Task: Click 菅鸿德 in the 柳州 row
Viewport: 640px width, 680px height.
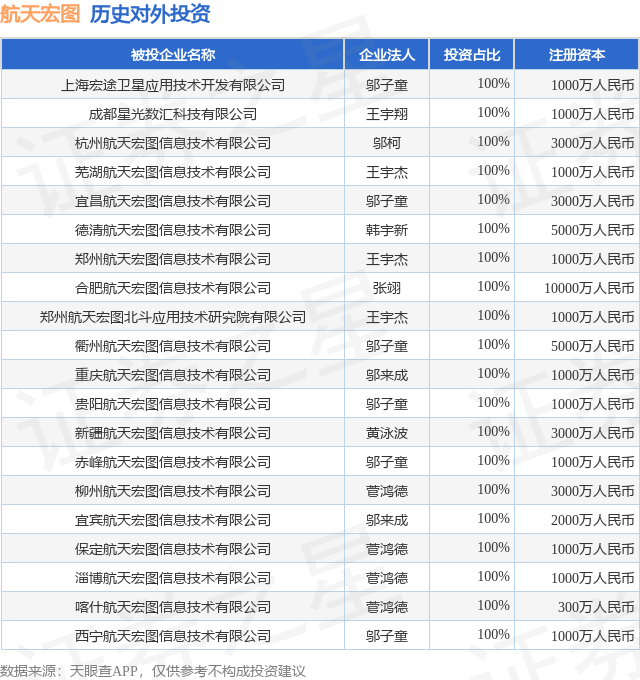Action: (387, 491)
